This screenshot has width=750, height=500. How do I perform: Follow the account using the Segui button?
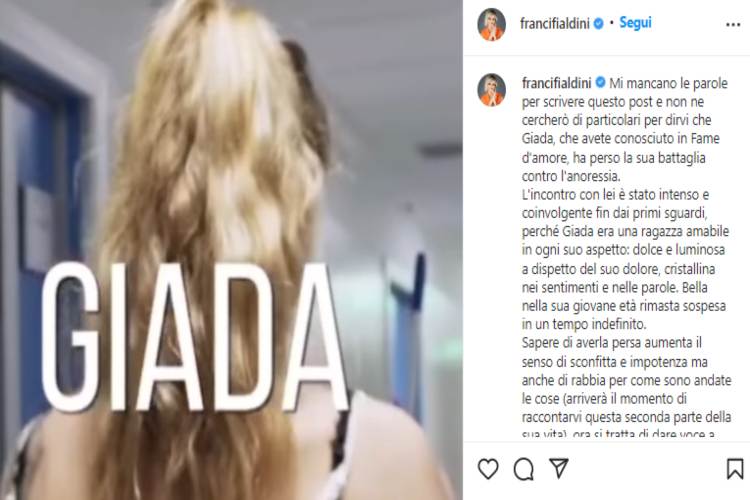[x=635, y=22]
